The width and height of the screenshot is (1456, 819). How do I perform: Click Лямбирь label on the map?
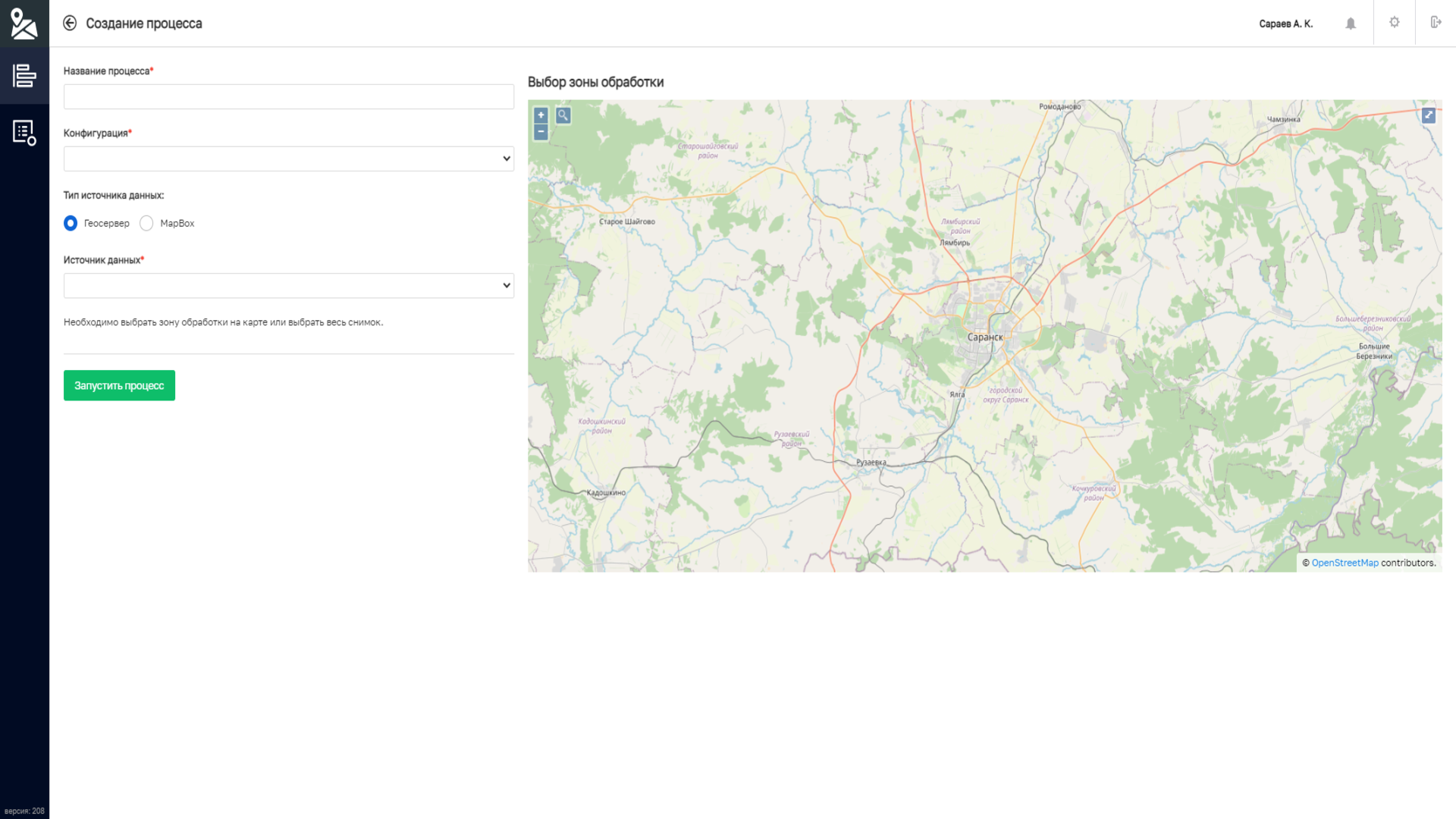click(955, 243)
